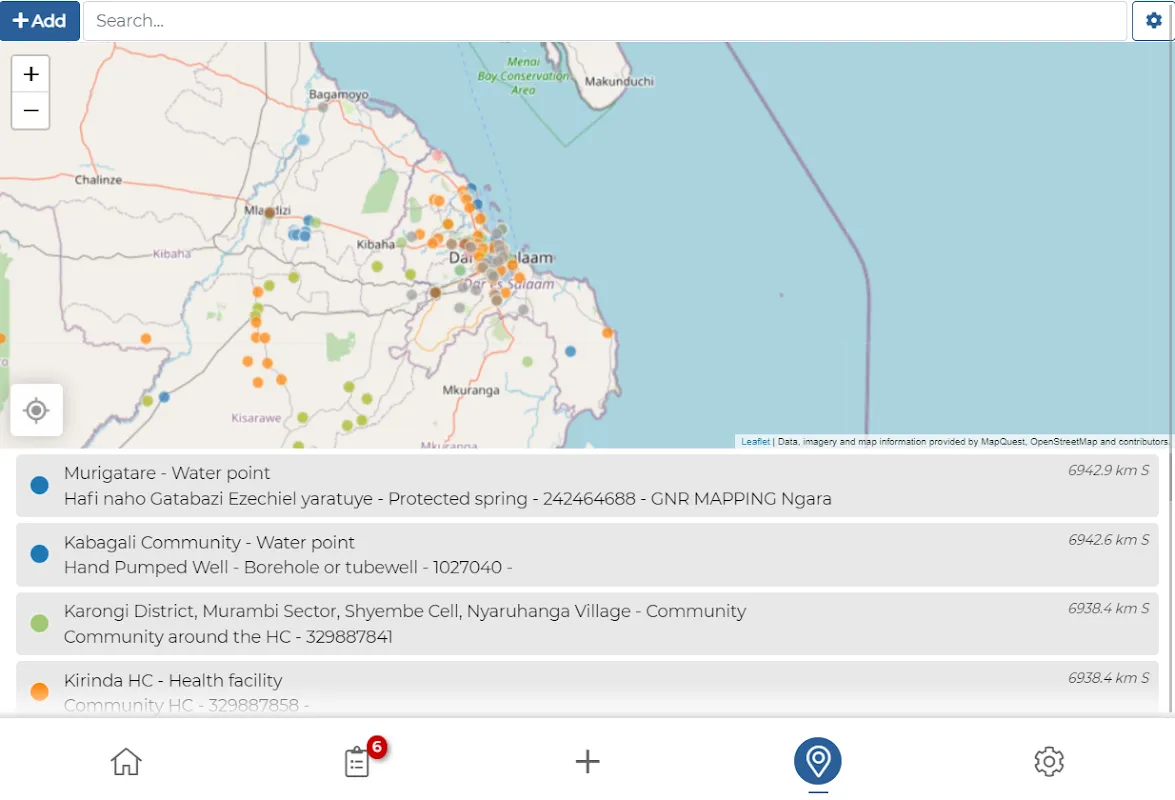Center map on my current location
Image resolution: width=1175 pixels, height=800 pixels.
(37, 410)
